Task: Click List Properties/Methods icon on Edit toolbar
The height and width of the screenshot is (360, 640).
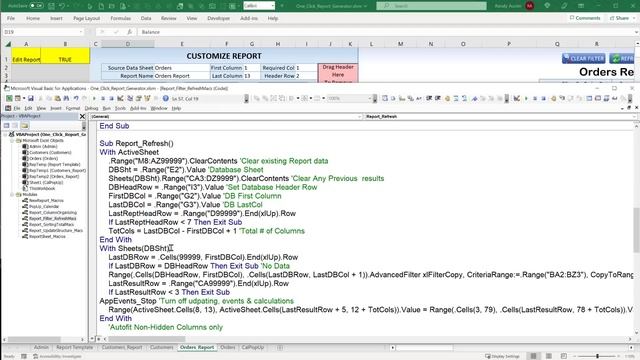Action: (x=385, y=98)
